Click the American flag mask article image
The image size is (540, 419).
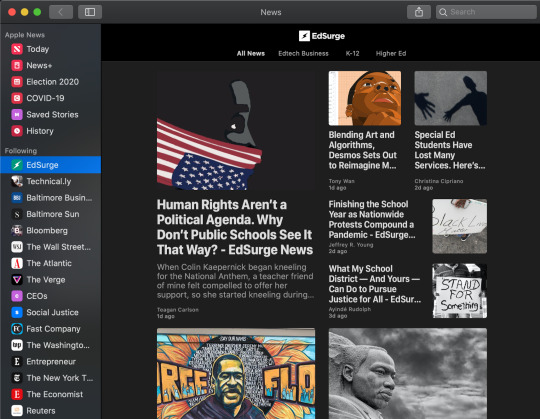[x=236, y=130]
